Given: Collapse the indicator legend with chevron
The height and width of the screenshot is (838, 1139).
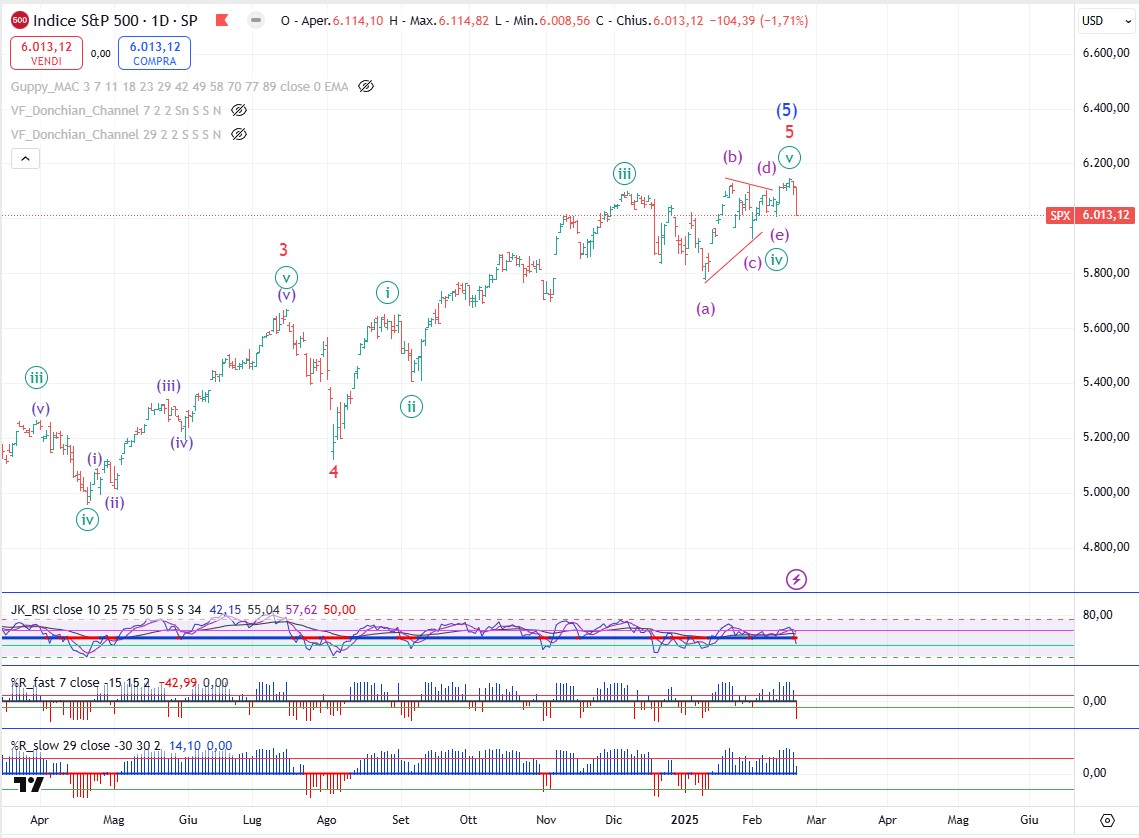Looking at the screenshot, I should [x=25, y=158].
